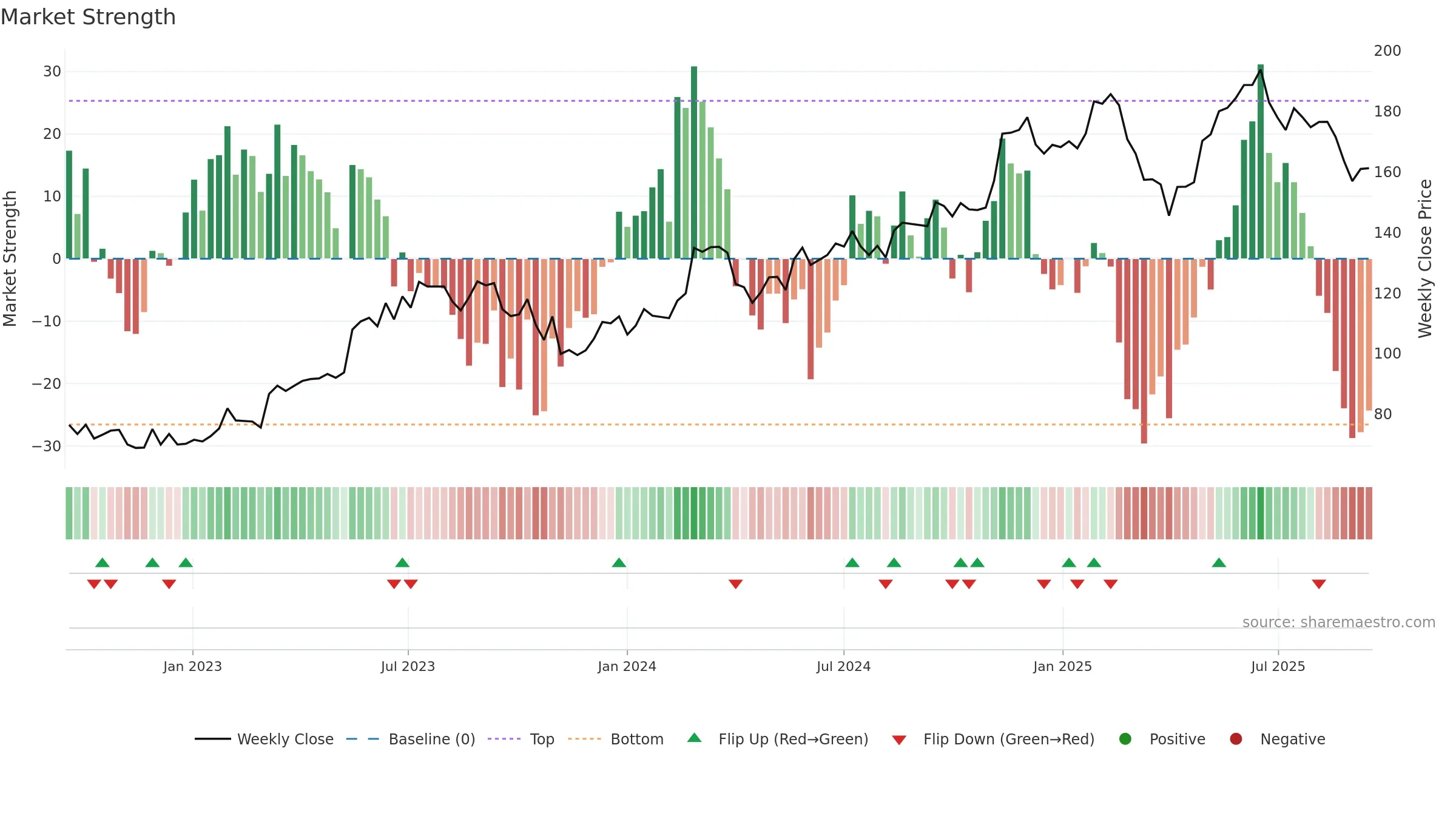This screenshot has height=819, width=1456.
Task: Click the orange dotted Bottom legend line
Action: 585,739
